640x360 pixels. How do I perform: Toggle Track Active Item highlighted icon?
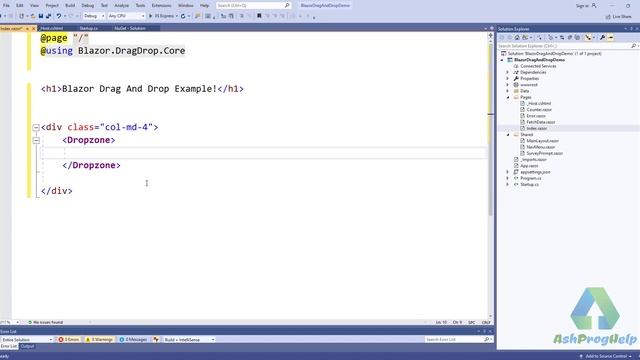click(x=588, y=38)
